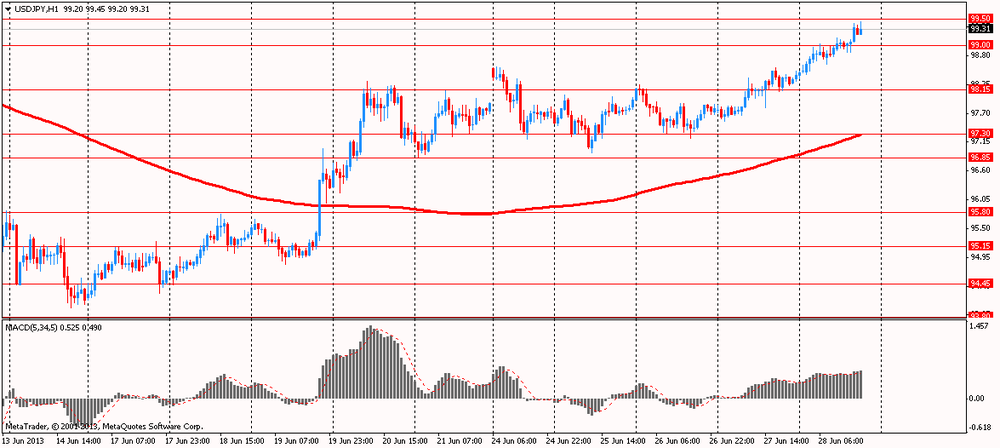This screenshot has width=1000, height=448.
Task: Click the 20 Jun 15:00 time label
Action: (407, 440)
